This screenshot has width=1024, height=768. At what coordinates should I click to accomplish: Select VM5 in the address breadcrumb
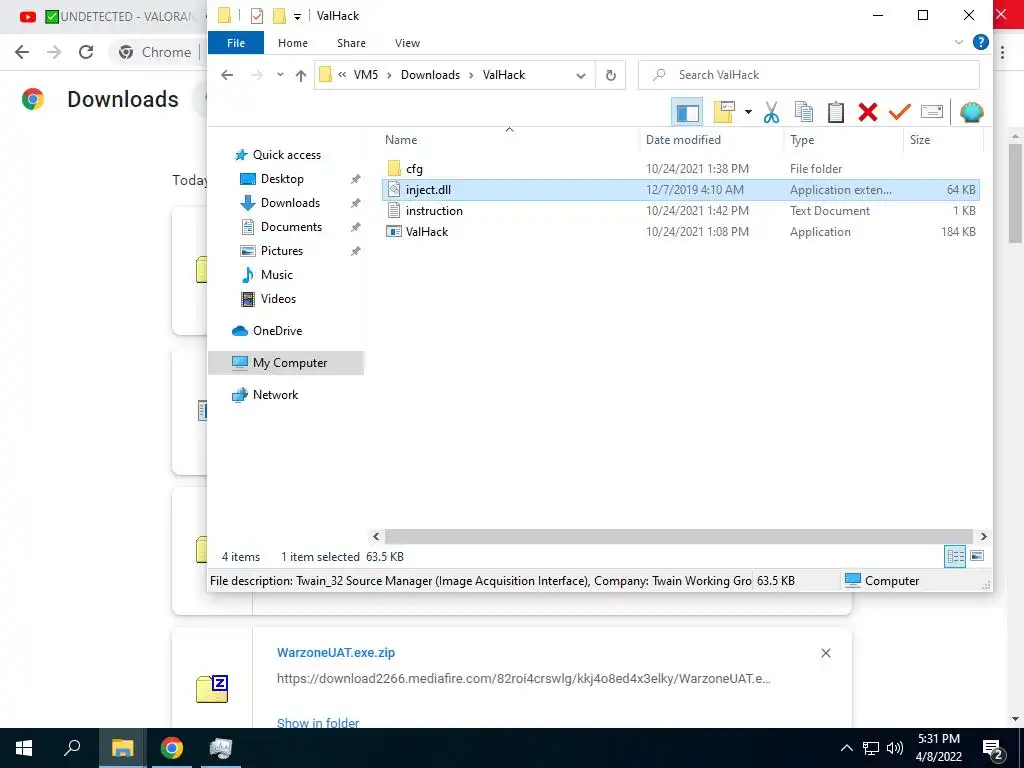[366, 75]
